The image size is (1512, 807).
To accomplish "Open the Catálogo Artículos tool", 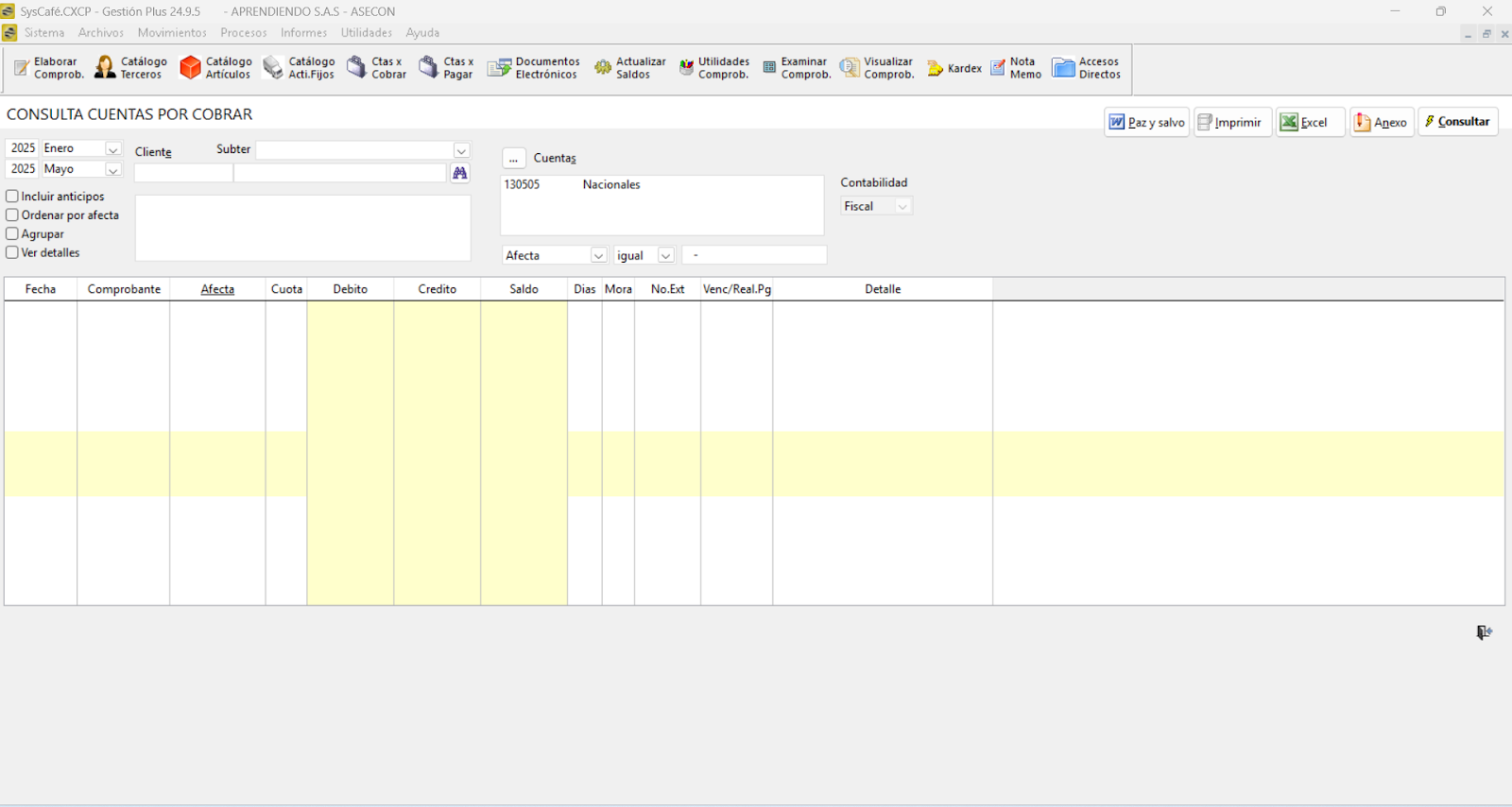I will point(216,68).
